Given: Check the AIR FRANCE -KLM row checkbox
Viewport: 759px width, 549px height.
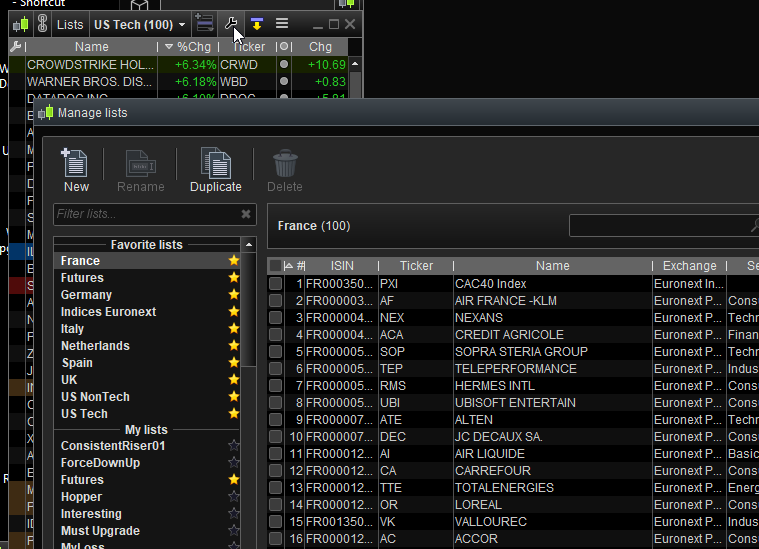Looking at the screenshot, I should point(275,300).
